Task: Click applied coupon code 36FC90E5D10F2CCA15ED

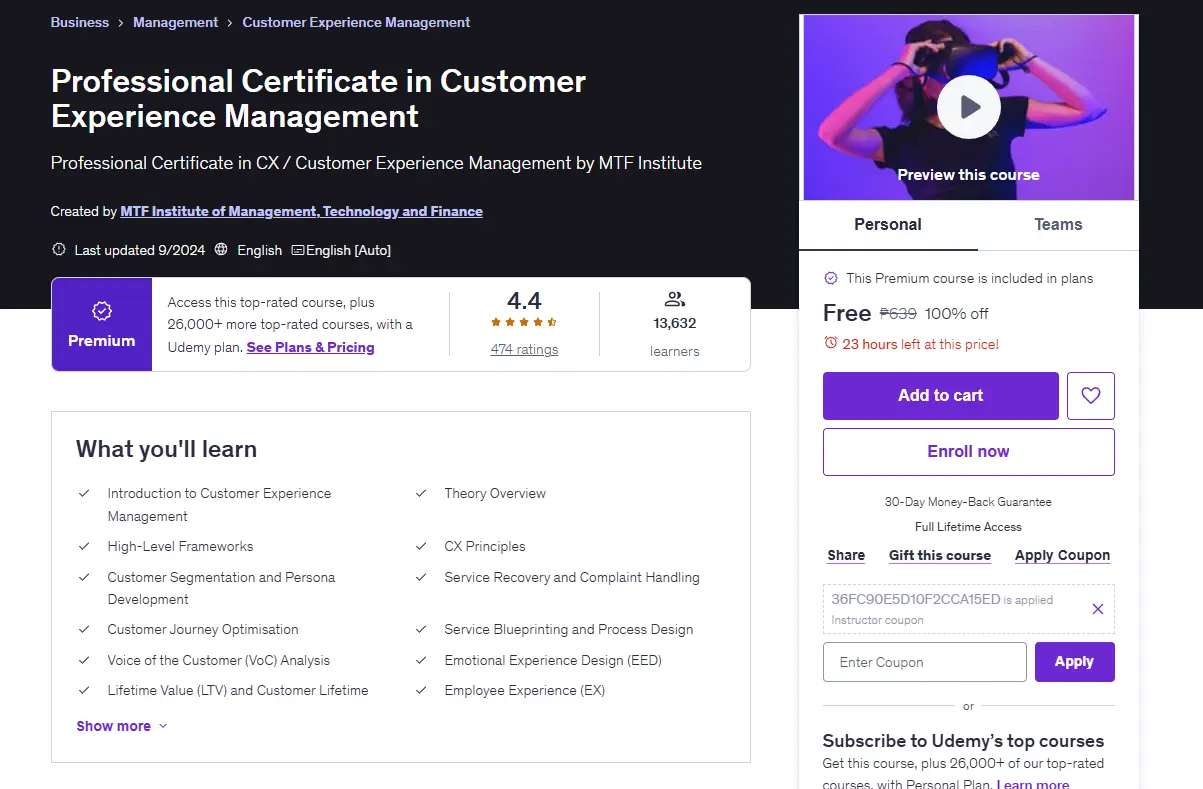Action: 915,599
